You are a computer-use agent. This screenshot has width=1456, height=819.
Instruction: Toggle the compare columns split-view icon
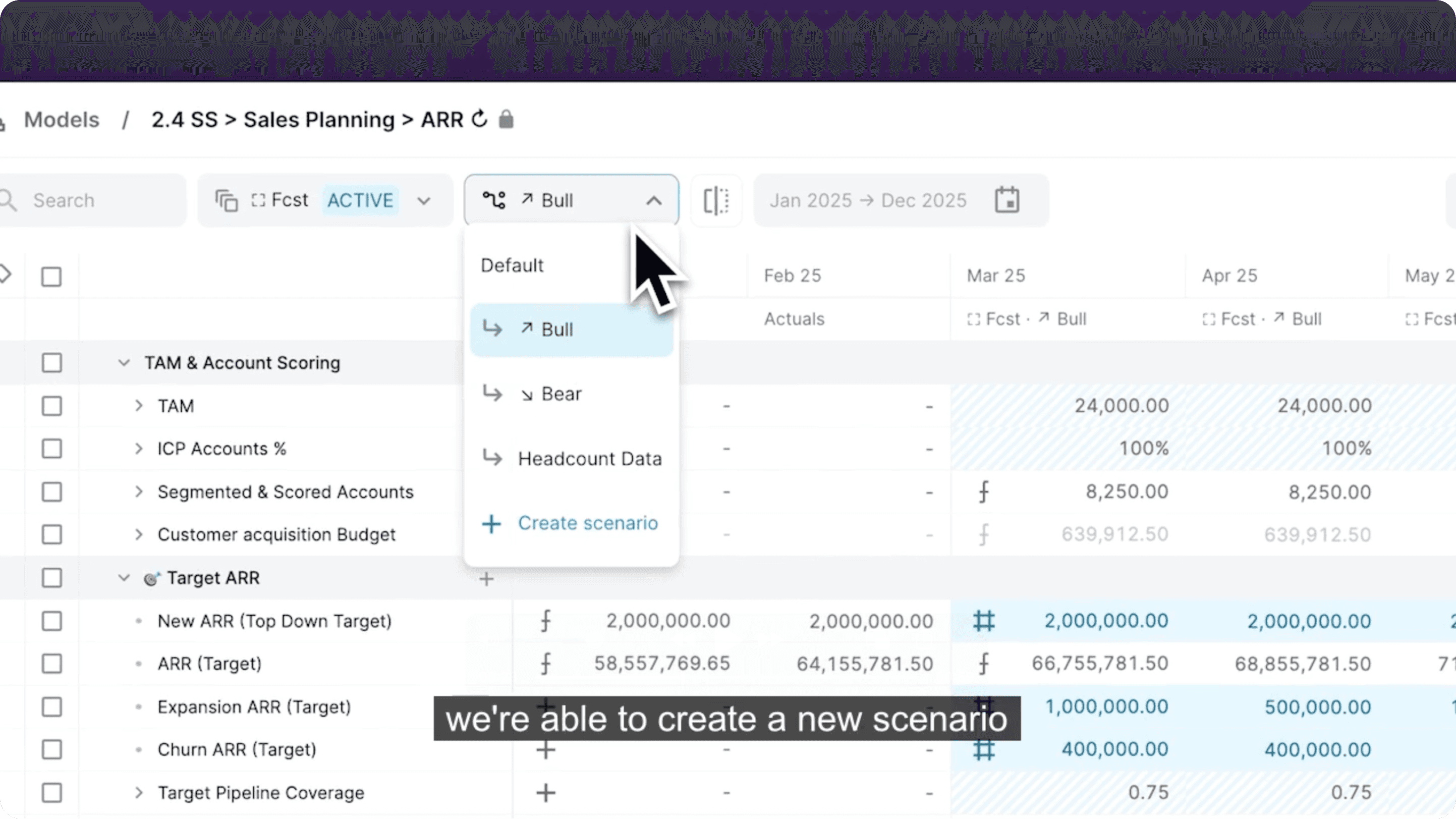click(716, 201)
